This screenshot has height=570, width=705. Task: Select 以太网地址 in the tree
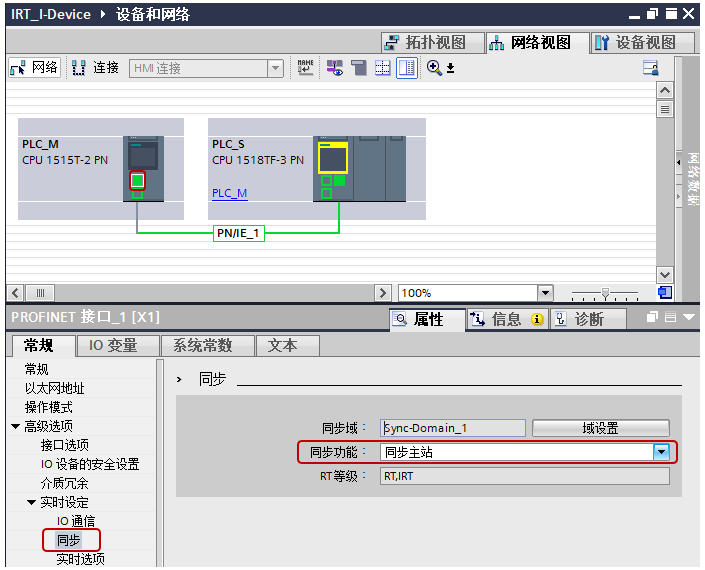tap(54, 388)
